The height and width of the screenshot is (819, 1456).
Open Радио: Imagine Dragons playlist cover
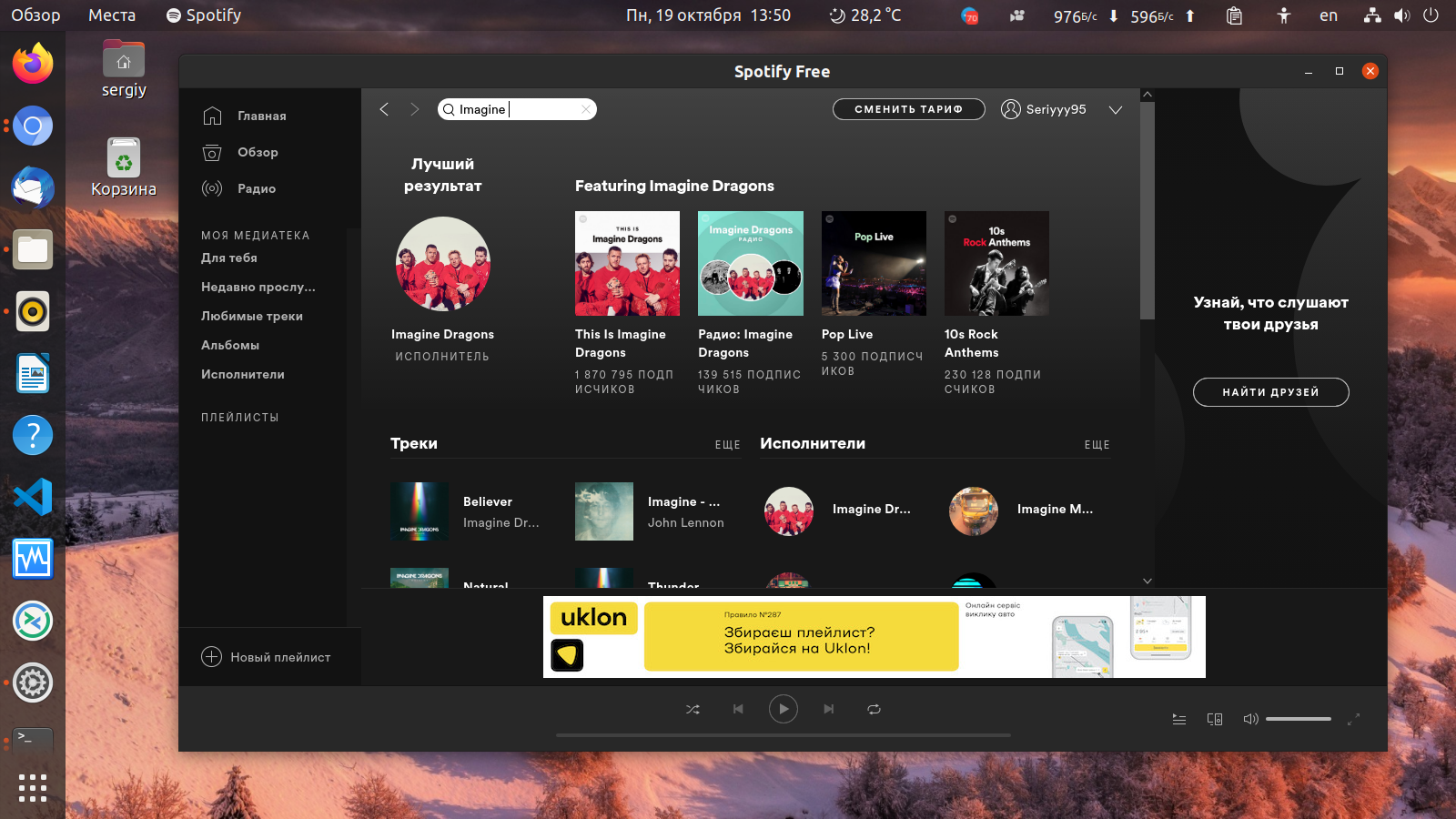pyautogui.click(x=751, y=264)
